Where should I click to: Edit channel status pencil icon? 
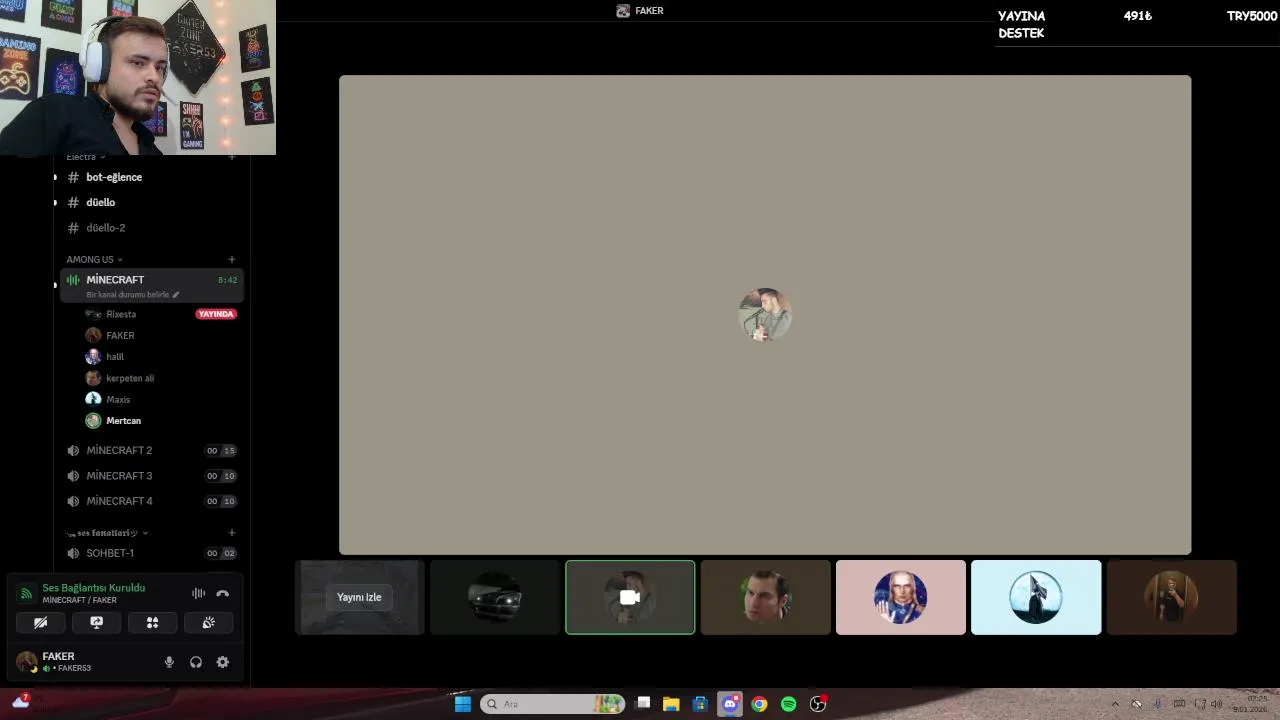(176, 295)
